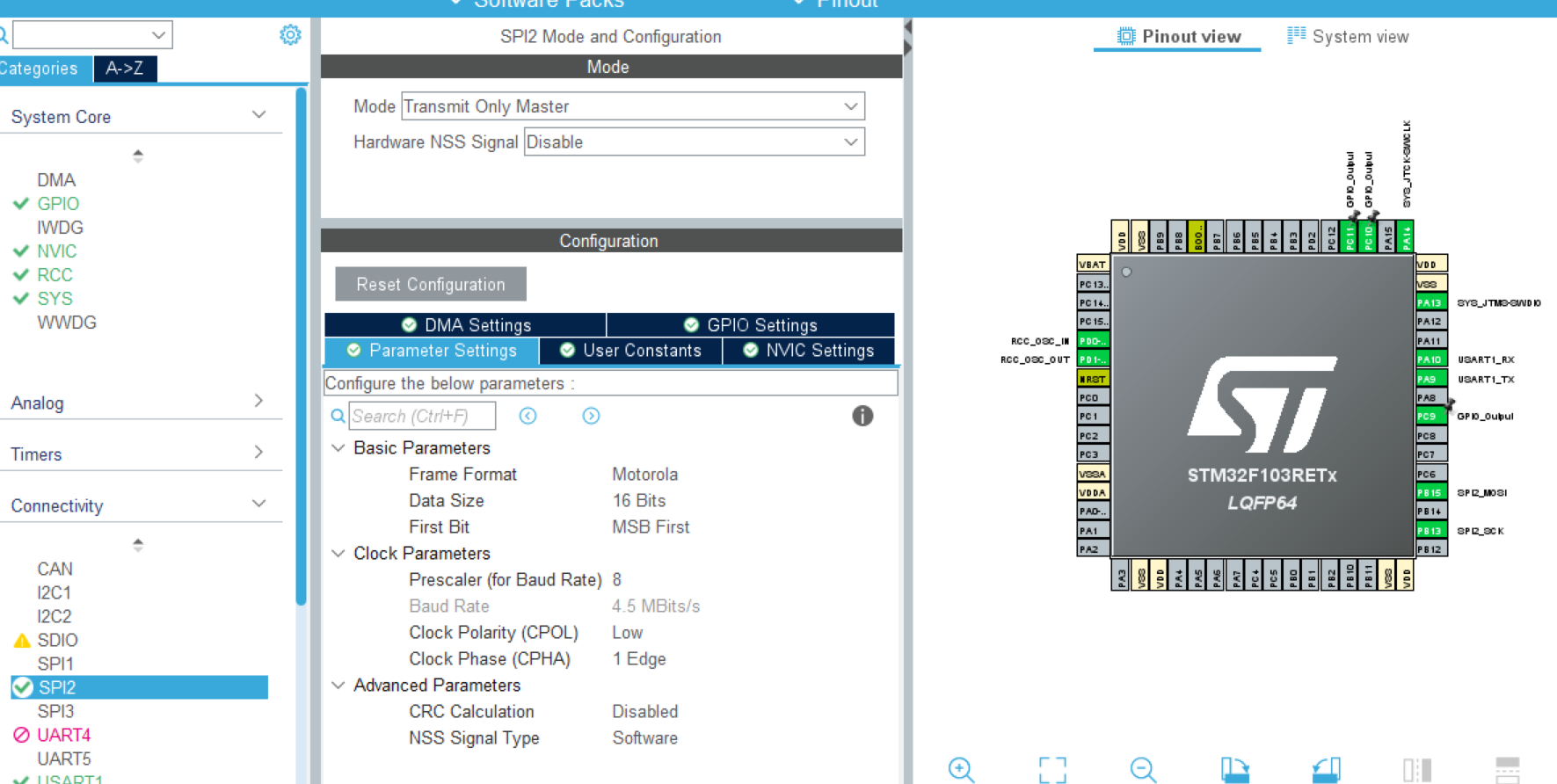Click the fit-to-screen frame icon
The image size is (1557, 784).
pyautogui.click(x=1052, y=770)
